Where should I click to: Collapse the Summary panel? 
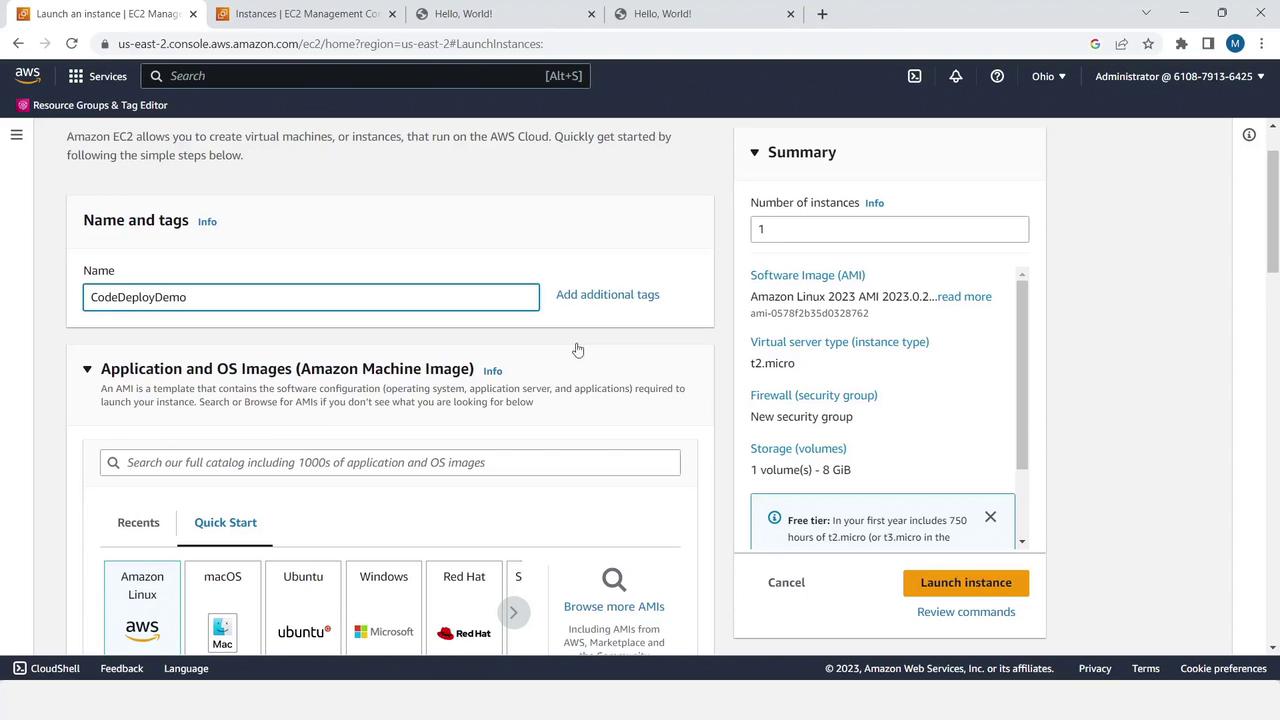pyautogui.click(x=755, y=153)
